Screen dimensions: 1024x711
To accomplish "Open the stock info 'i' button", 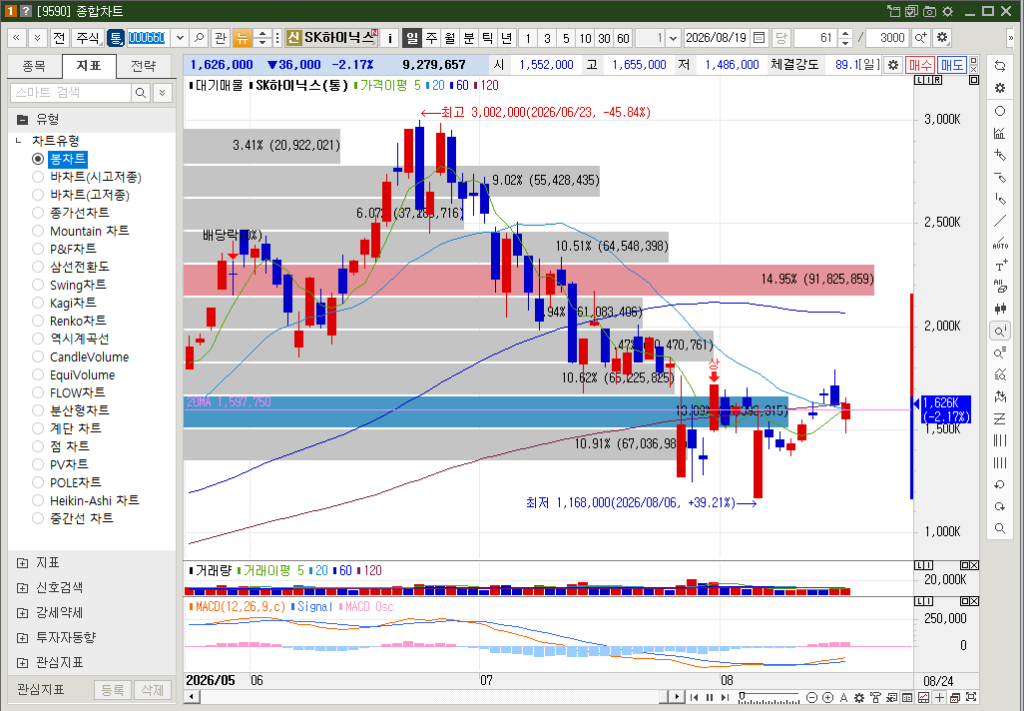I will [x=389, y=38].
